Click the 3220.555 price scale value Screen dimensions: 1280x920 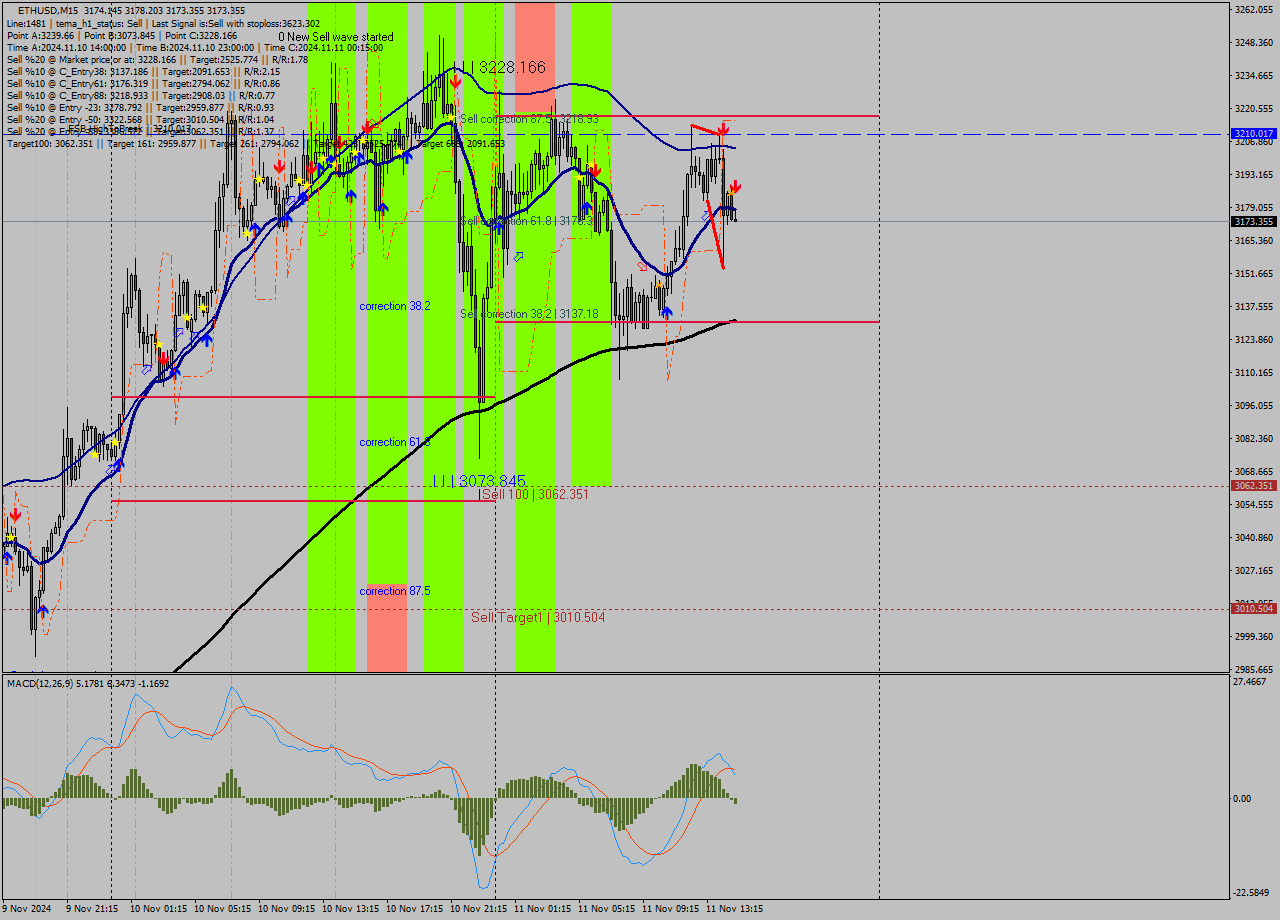[x=1254, y=109]
